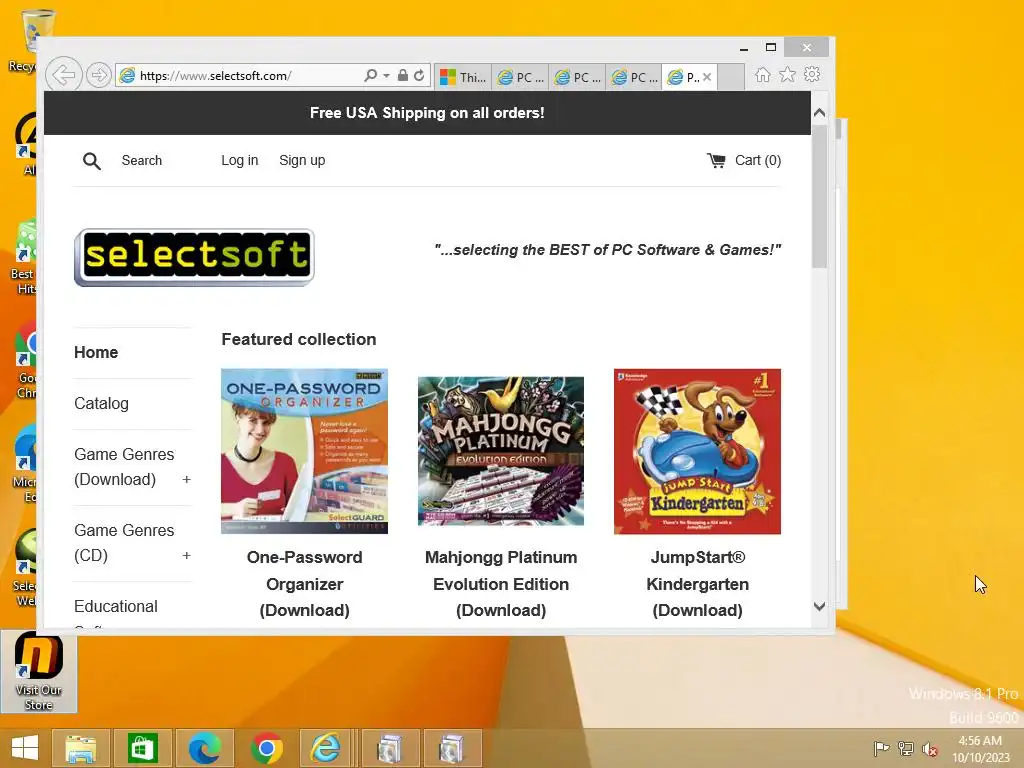This screenshot has width=1024, height=768.
Task: Click the site search magnifier icon
Action: tap(92, 161)
